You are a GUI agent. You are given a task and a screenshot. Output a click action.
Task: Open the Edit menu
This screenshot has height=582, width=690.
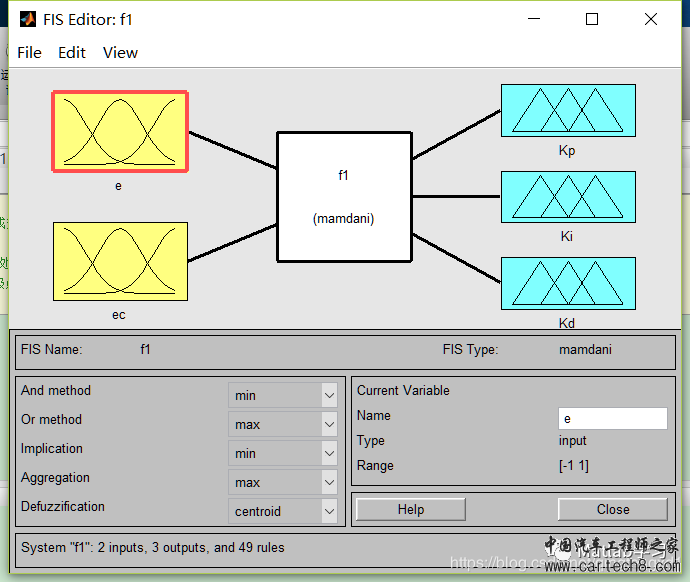[x=72, y=53]
